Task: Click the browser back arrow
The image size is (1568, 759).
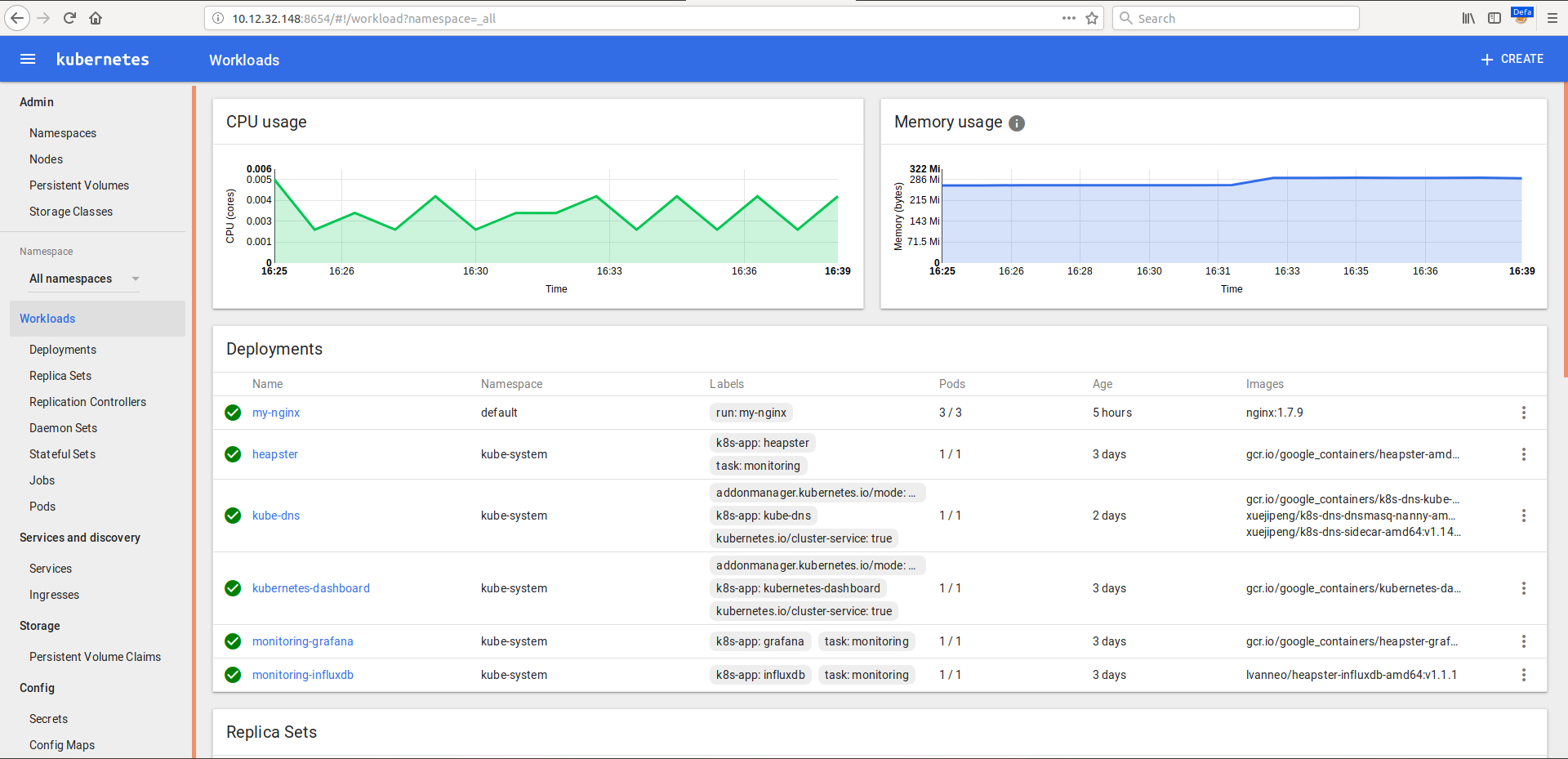Action: coord(17,18)
